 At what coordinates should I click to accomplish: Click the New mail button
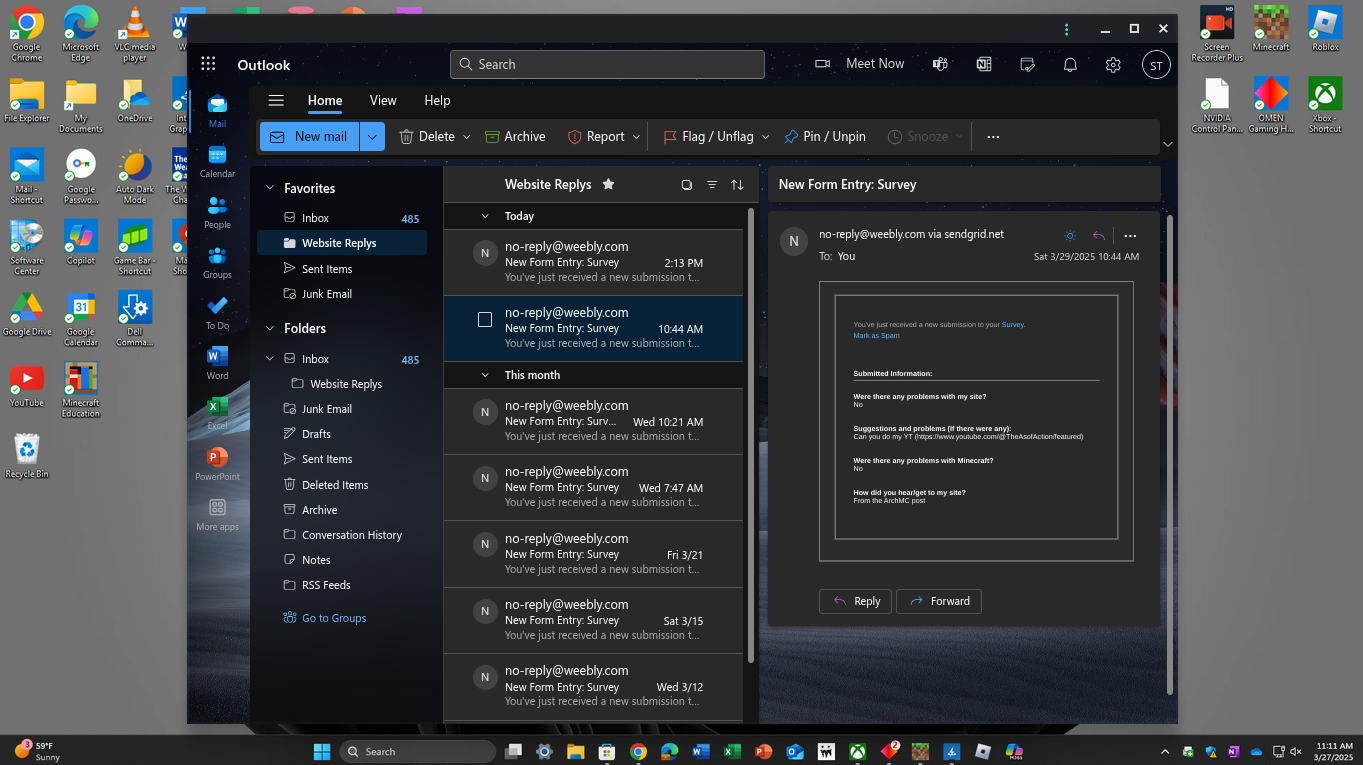pos(310,136)
